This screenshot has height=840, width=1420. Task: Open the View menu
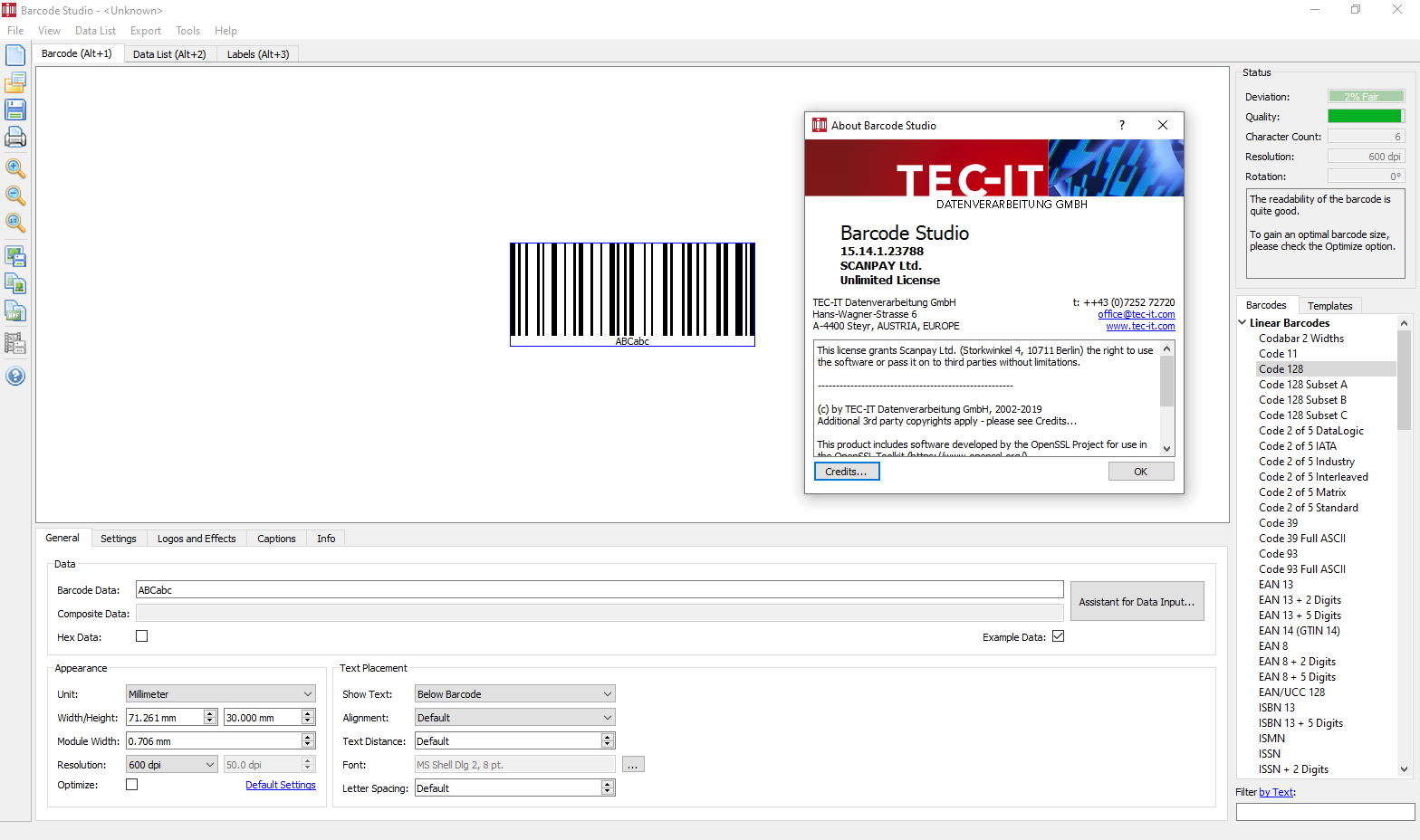(x=50, y=31)
